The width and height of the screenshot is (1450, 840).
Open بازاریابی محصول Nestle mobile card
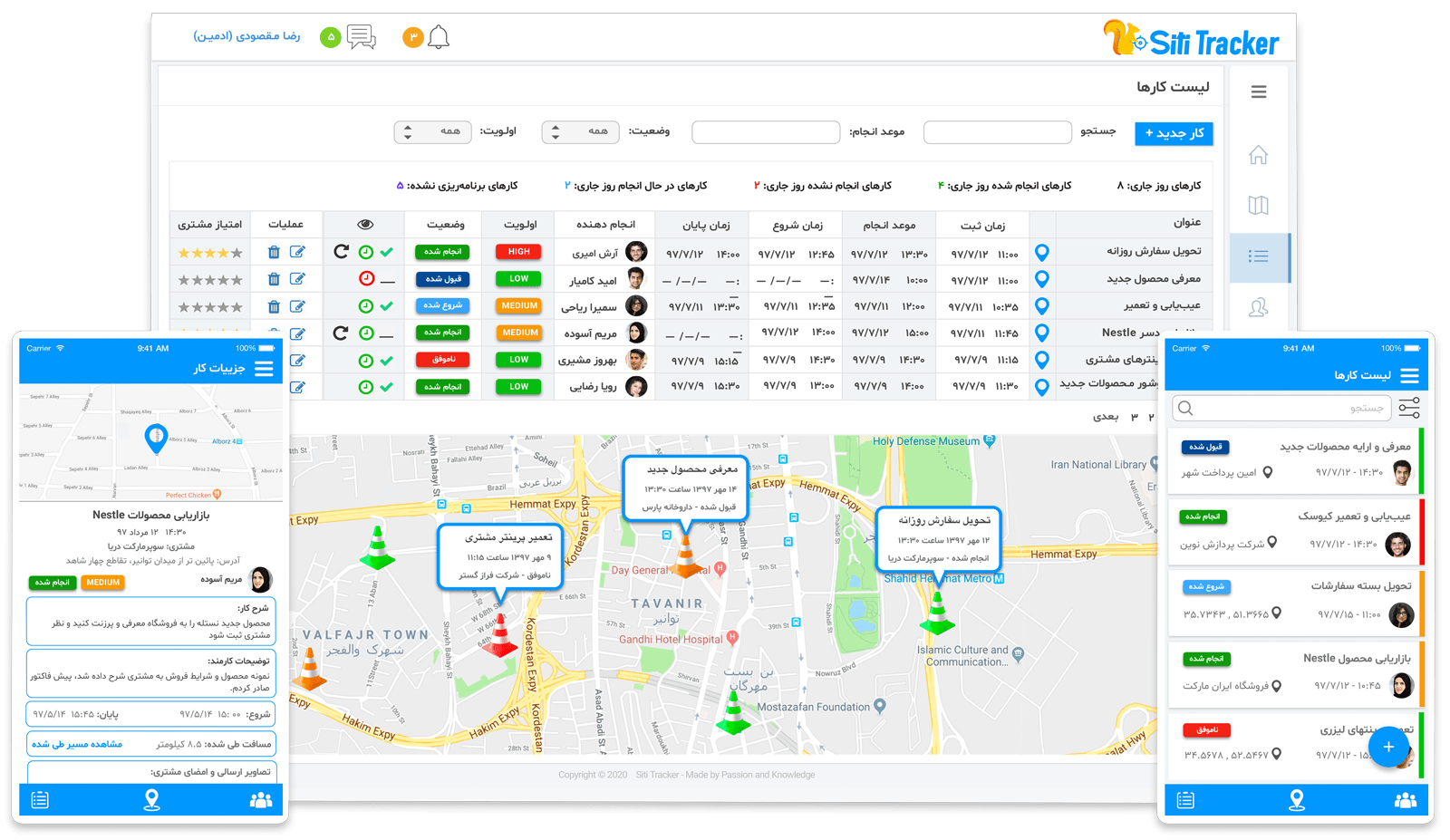(x=1297, y=673)
